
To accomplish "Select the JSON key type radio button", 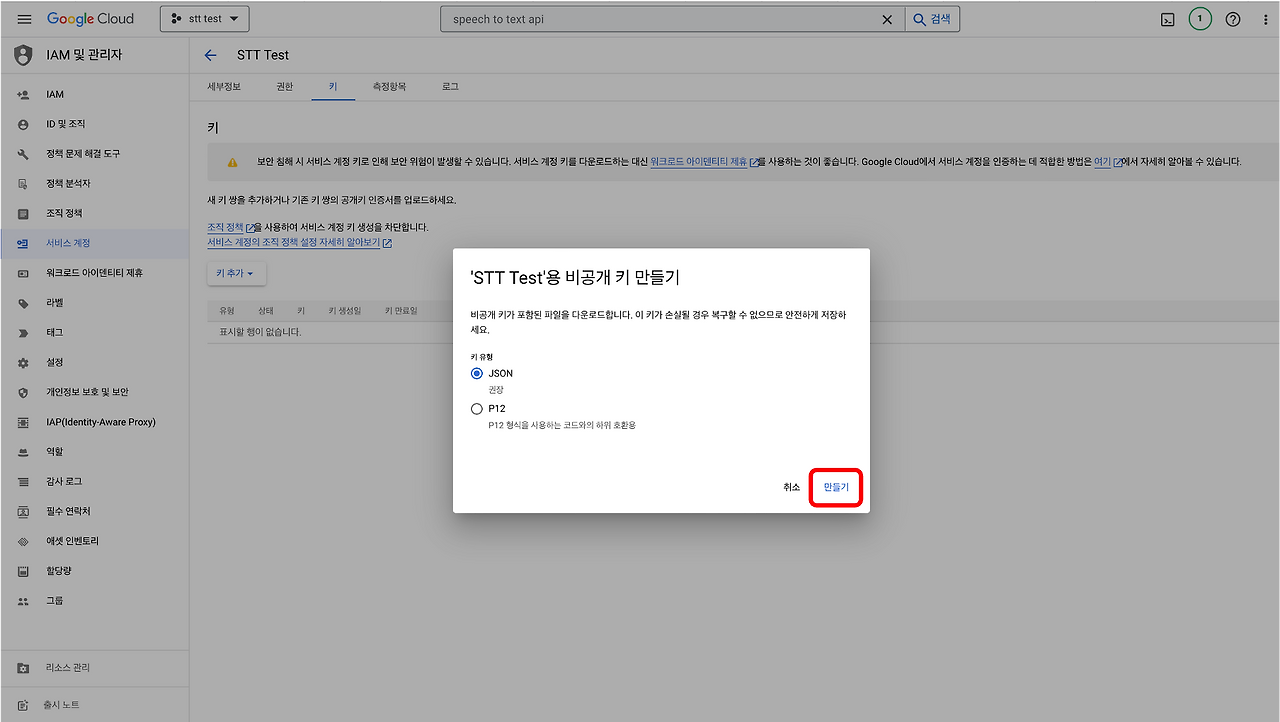I will pyautogui.click(x=477, y=372).
